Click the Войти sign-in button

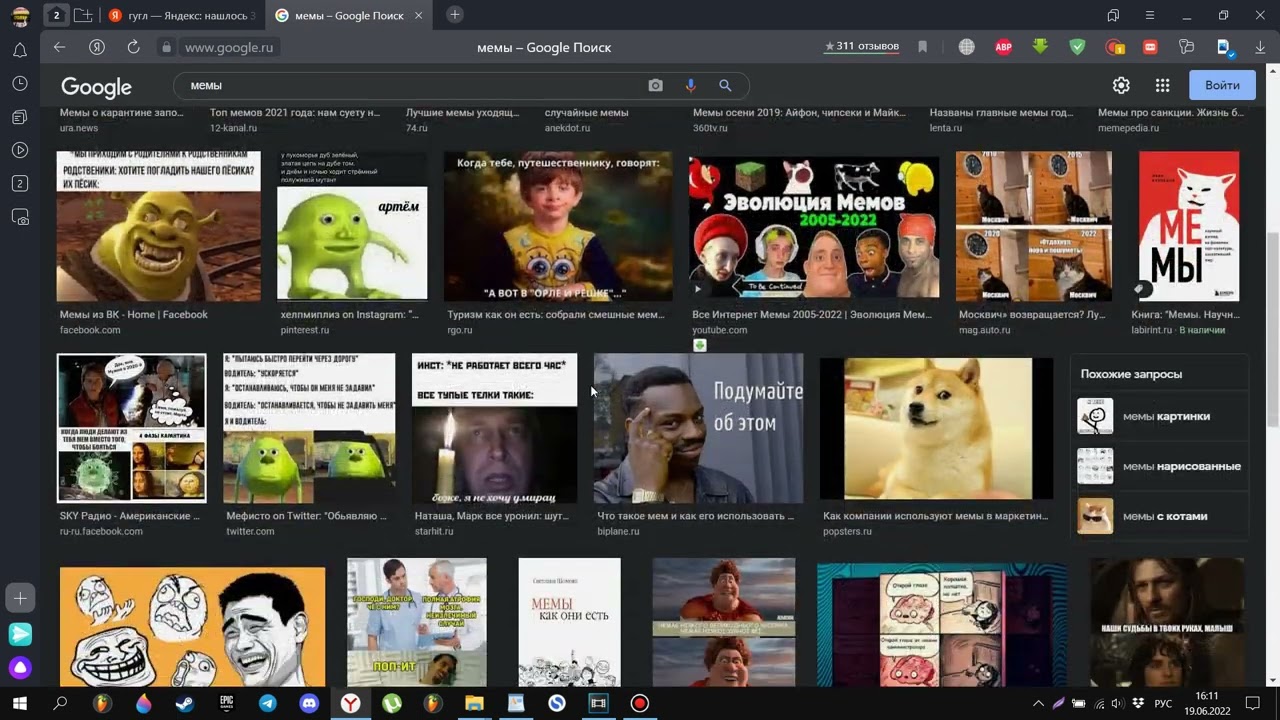pos(1222,85)
